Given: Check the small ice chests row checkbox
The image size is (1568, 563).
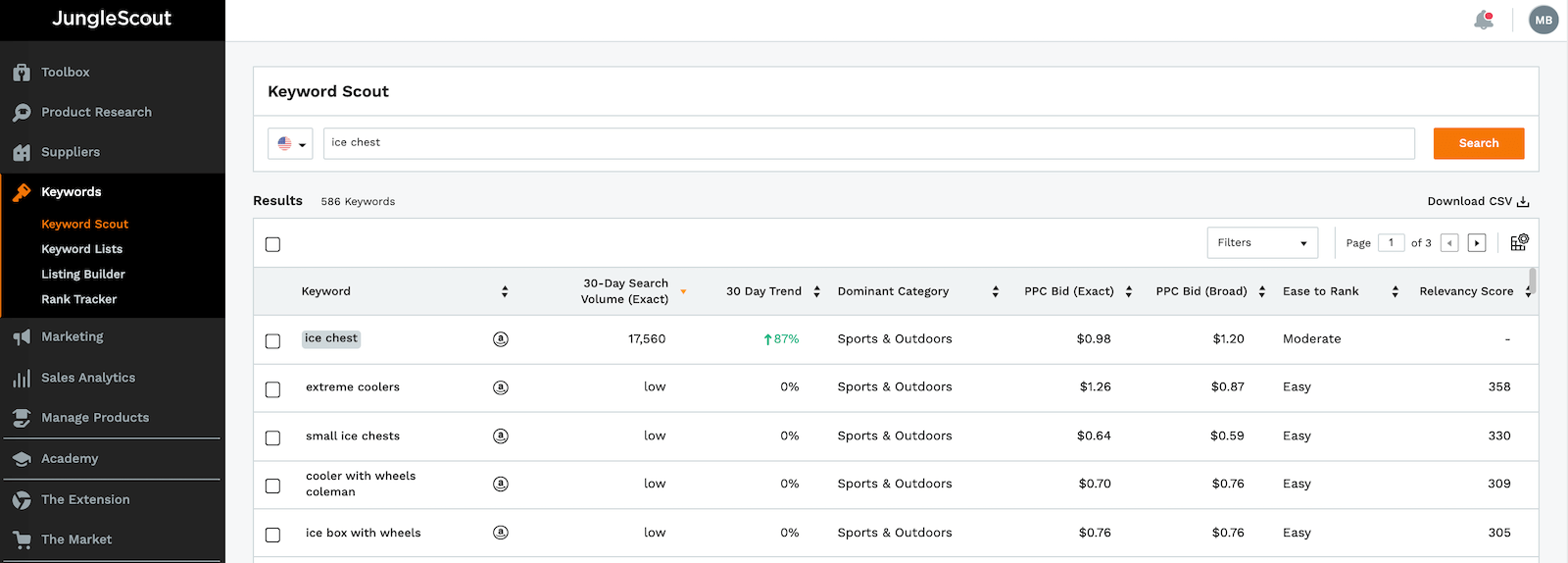Looking at the screenshot, I should (x=272, y=437).
